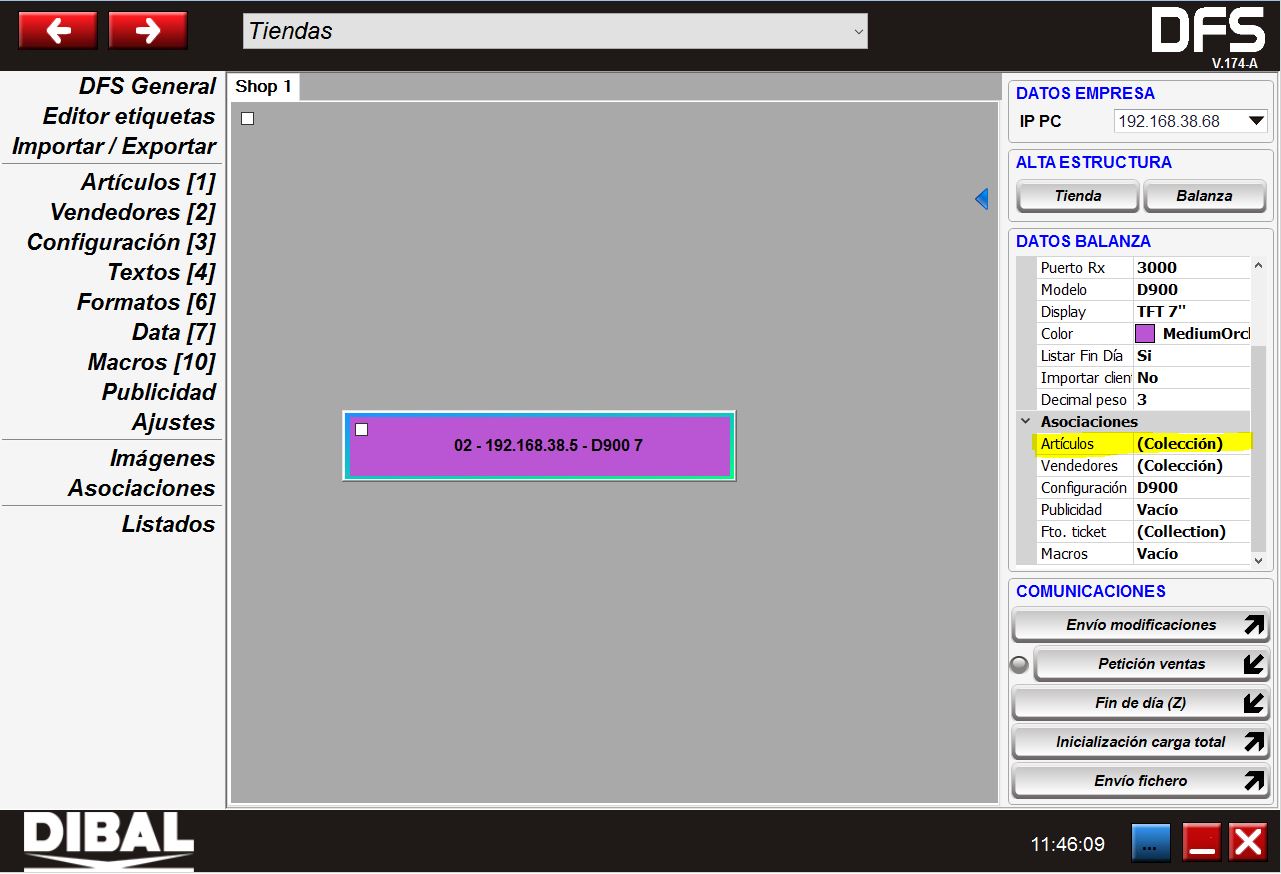Open the Tiendas dropdown selector
1281x874 pixels.
pos(555,31)
